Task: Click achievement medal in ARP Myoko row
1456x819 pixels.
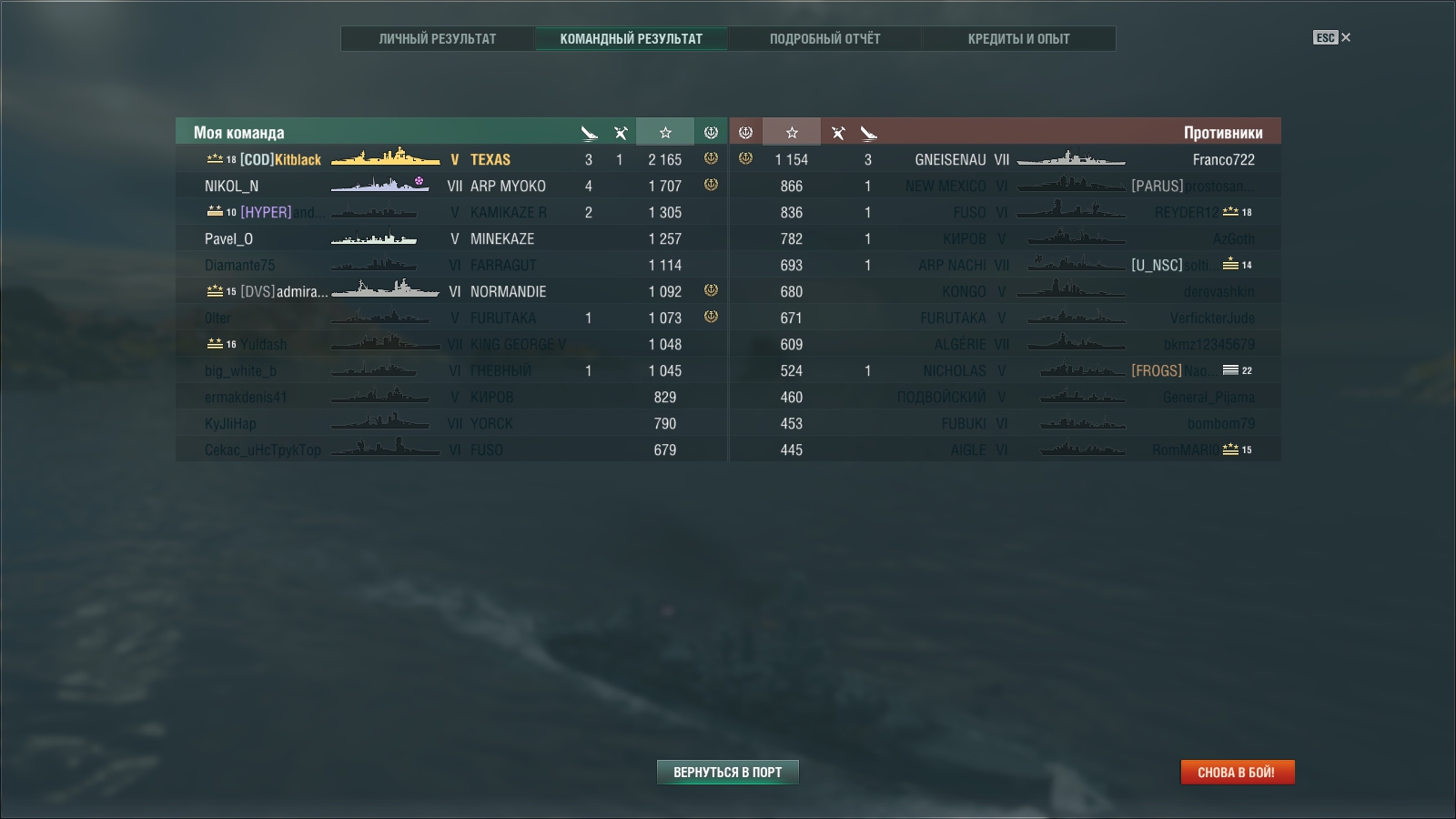Action: click(711, 185)
